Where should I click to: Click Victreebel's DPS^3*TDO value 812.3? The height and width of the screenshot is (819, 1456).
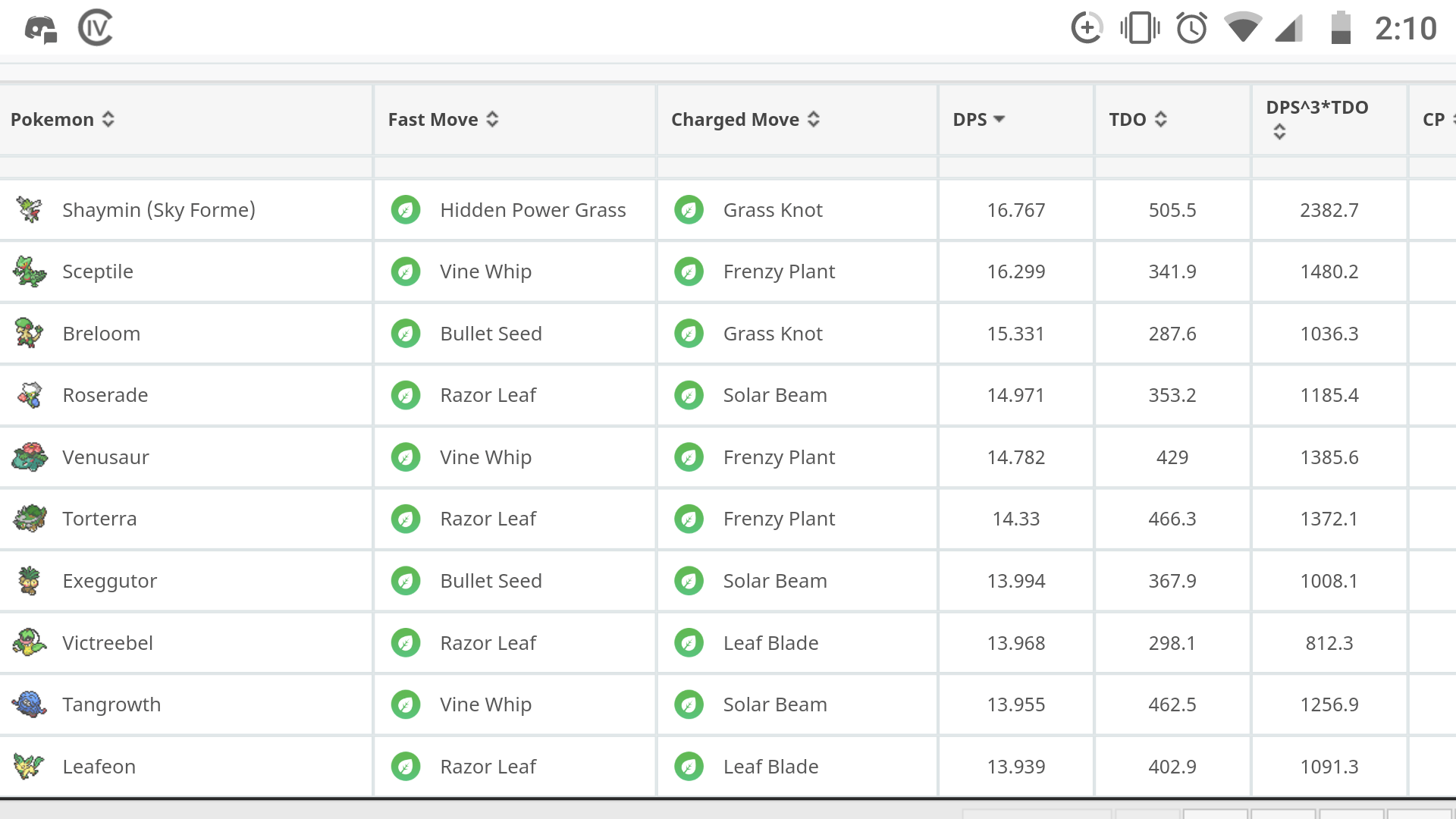1329,643
